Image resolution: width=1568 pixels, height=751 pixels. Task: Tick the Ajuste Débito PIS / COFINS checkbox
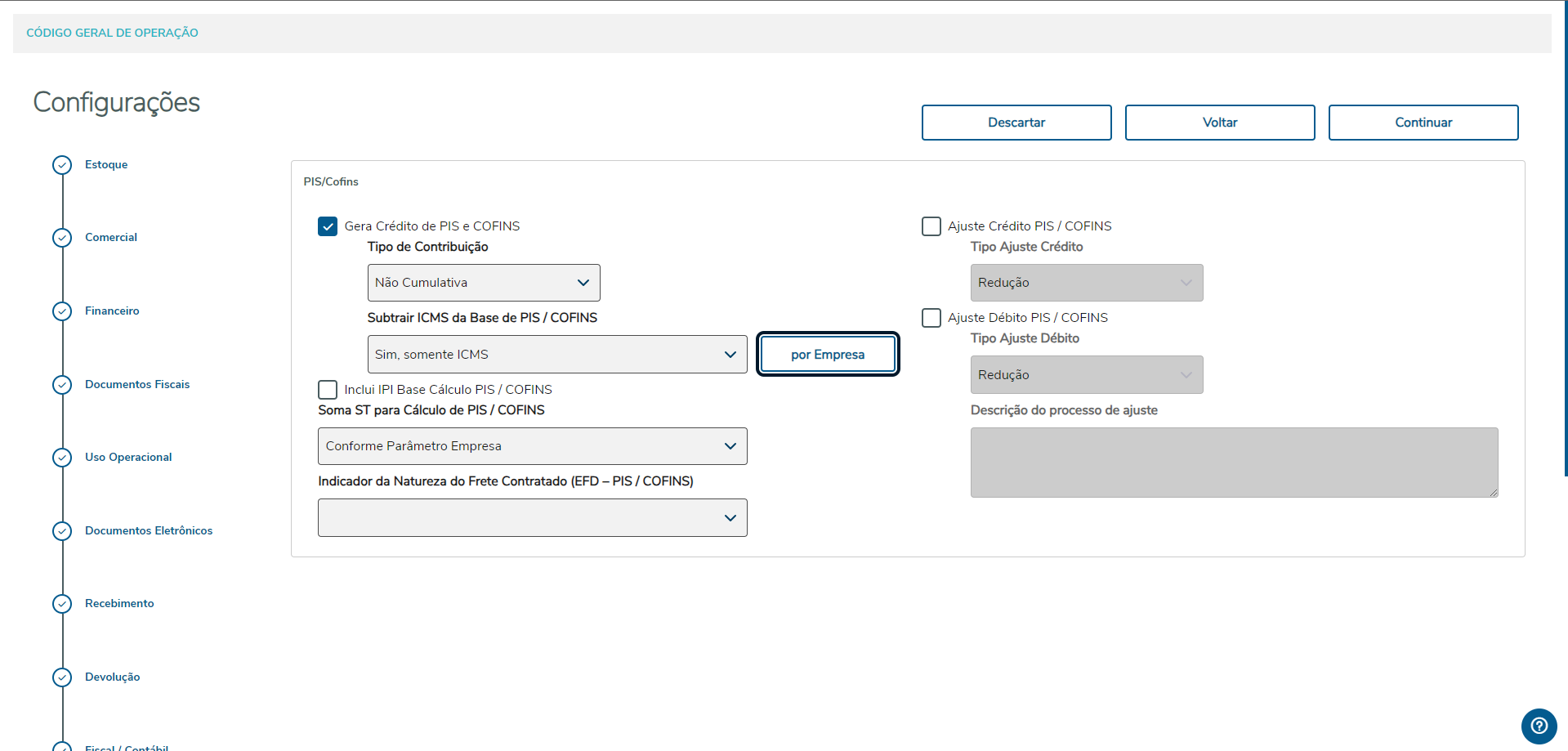pos(931,318)
